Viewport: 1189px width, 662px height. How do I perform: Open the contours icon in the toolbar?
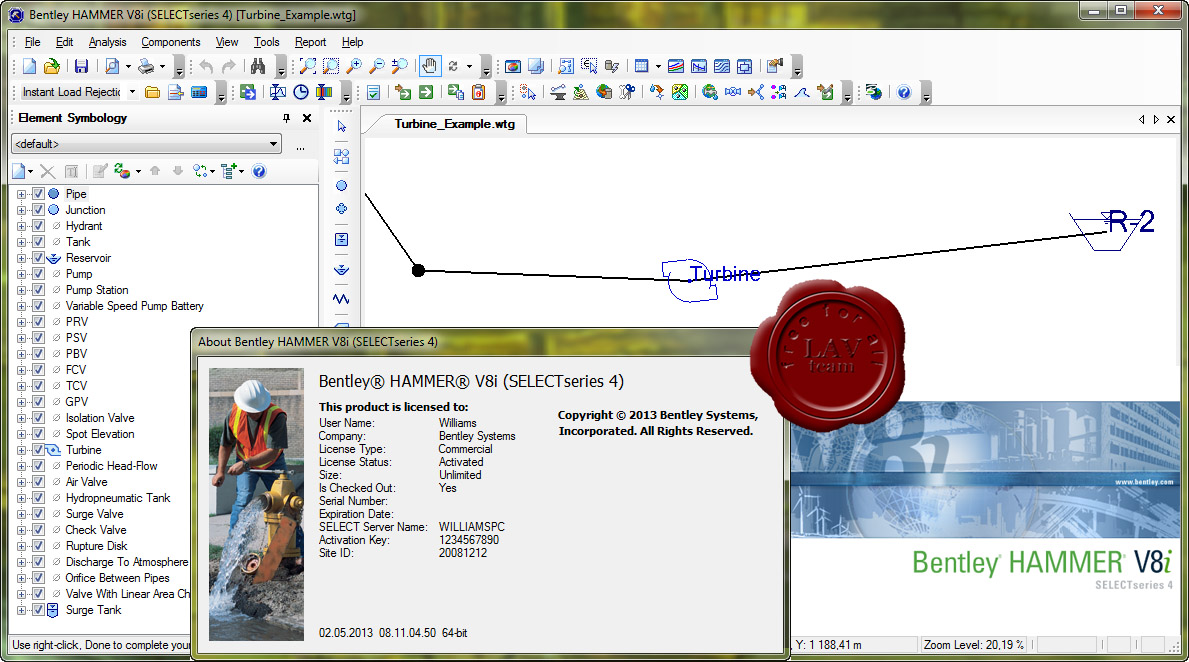click(721, 67)
